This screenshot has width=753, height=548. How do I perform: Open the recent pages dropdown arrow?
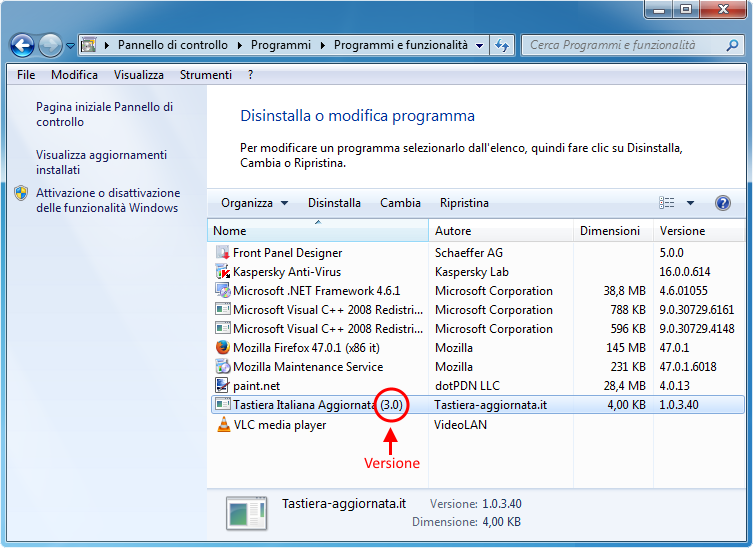[x=71, y=46]
